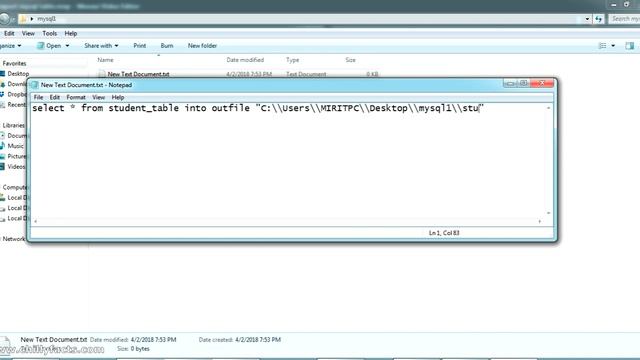Image resolution: width=640 pixels, height=360 pixels.
Task: Select Libraries in navigation pane
Action: [x=13, y=125]
